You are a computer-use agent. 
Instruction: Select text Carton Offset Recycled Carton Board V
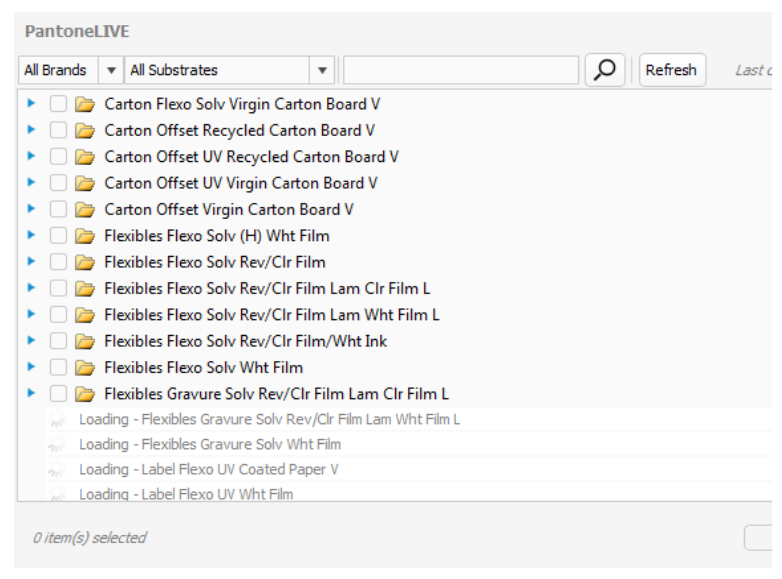tap(240, 131)
